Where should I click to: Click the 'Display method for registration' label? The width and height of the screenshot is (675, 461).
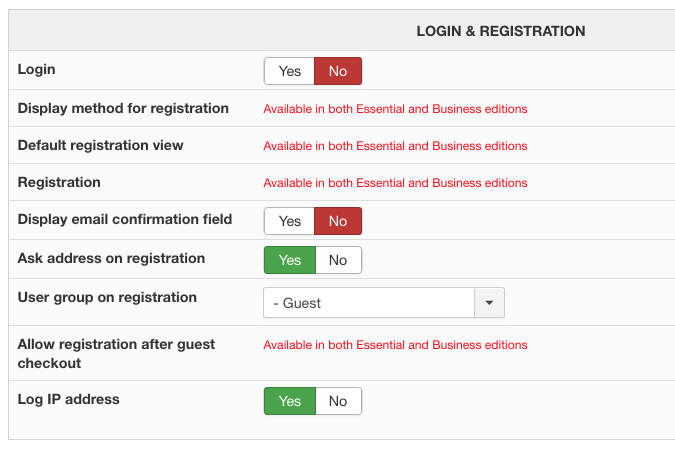pyautogui.click(x=123, y=107)
